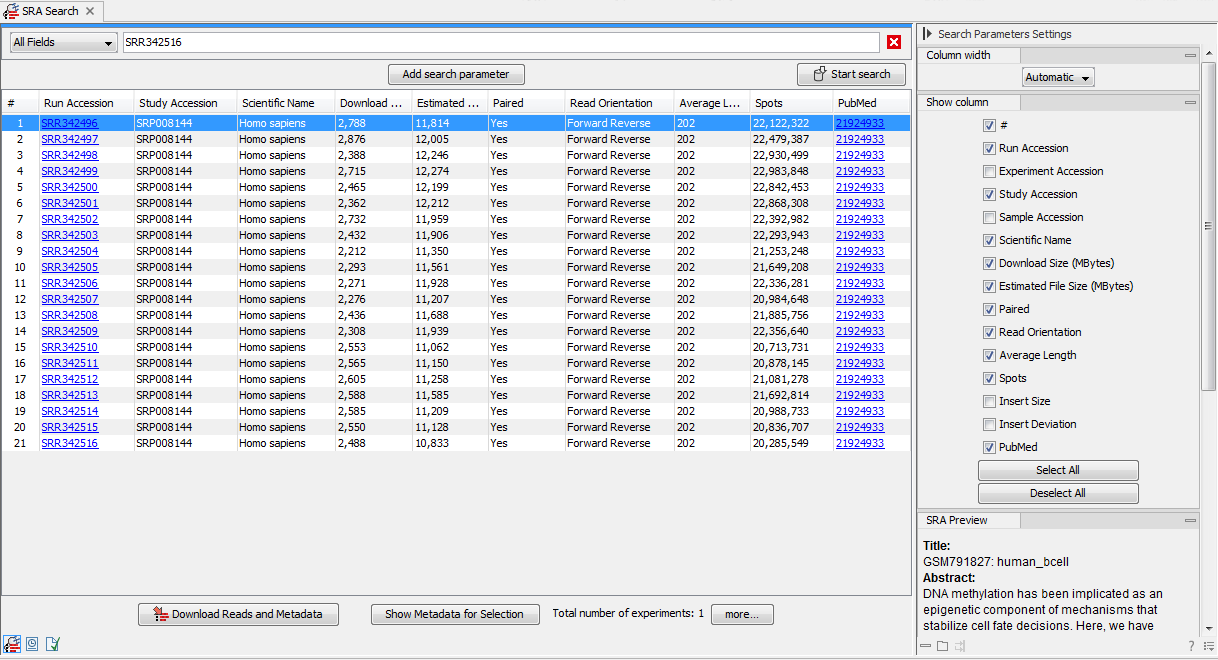Remove search term using the red X icon
Image resolution: width=1218 pixels, height=660 pixels.
(893, 42)
